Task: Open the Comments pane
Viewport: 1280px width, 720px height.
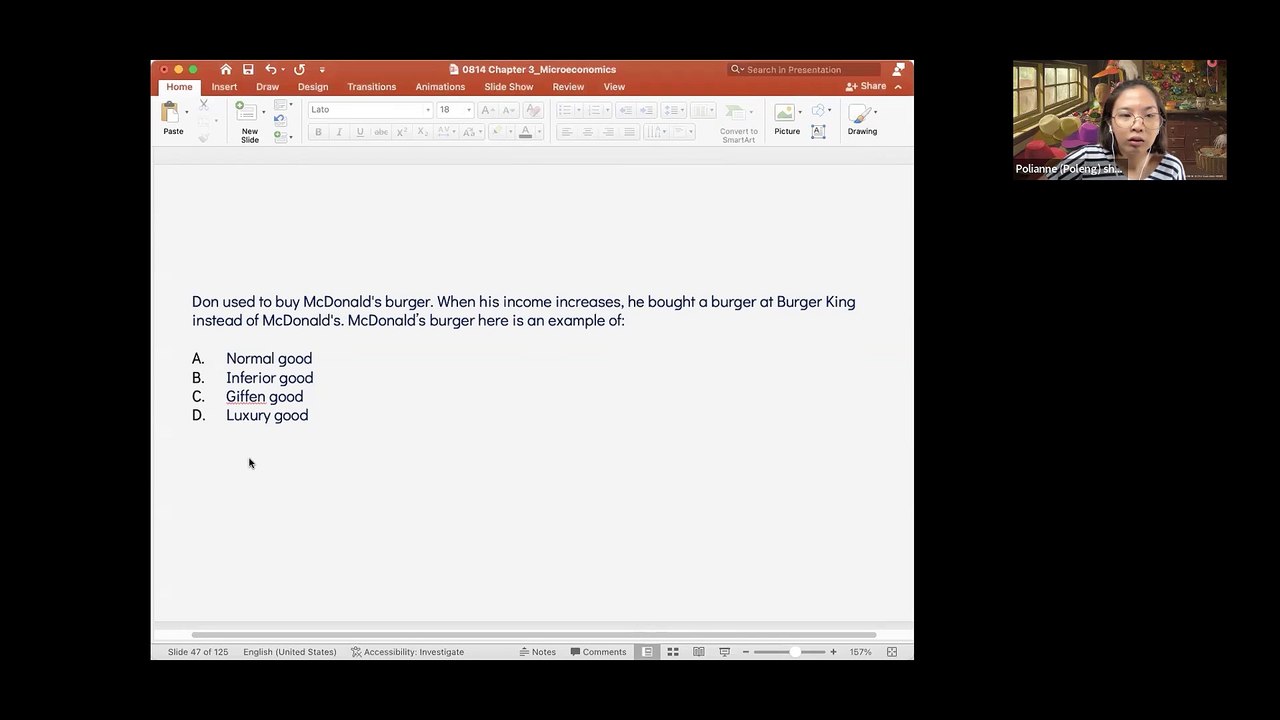Action: [599, 652]
